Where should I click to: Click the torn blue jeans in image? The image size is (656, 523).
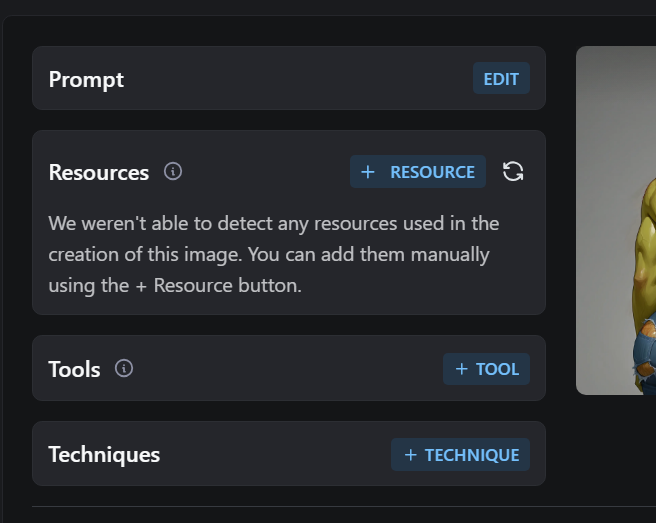pos(645,356)
